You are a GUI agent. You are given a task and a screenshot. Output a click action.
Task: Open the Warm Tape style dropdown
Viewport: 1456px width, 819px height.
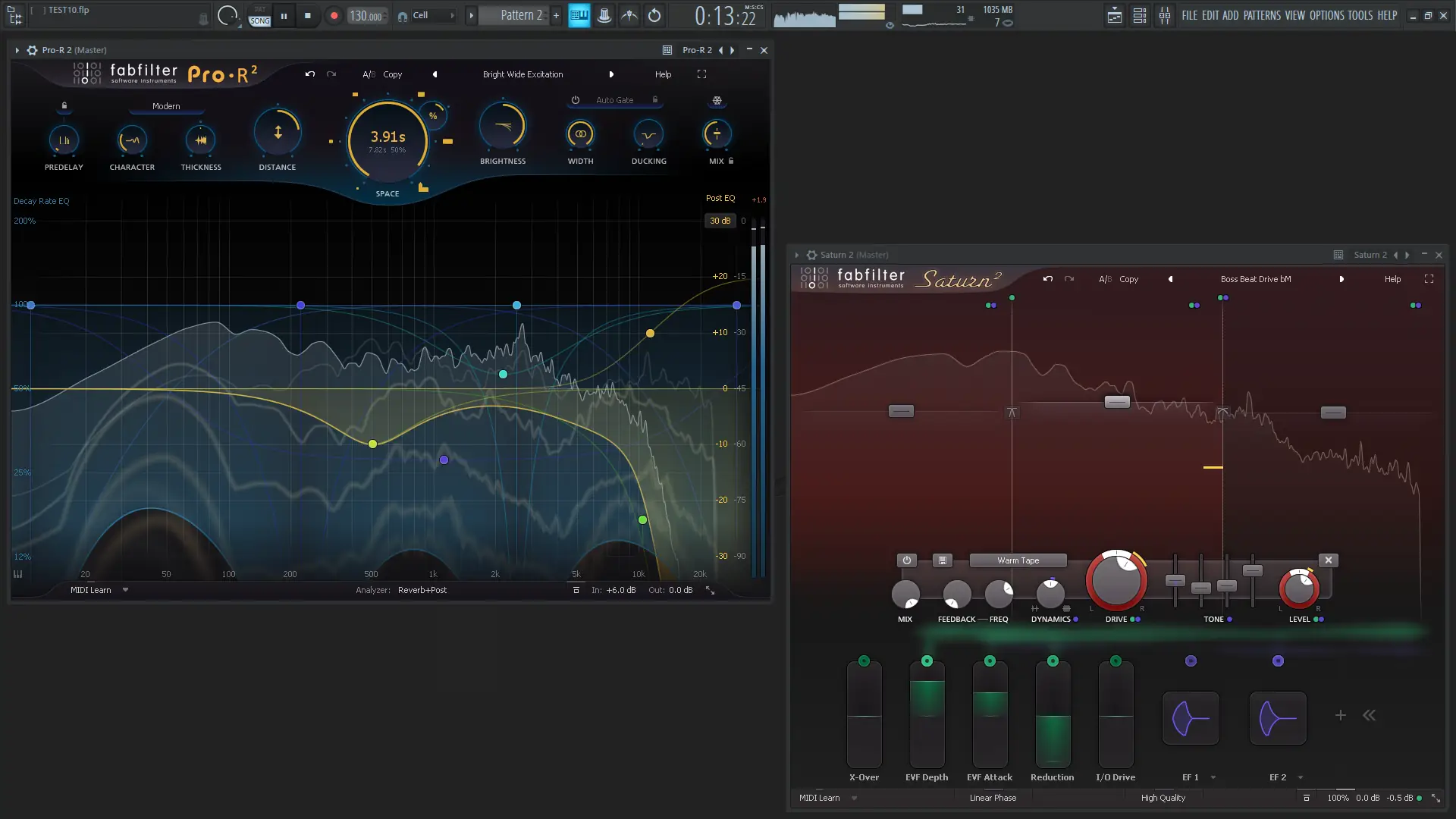1018,560
